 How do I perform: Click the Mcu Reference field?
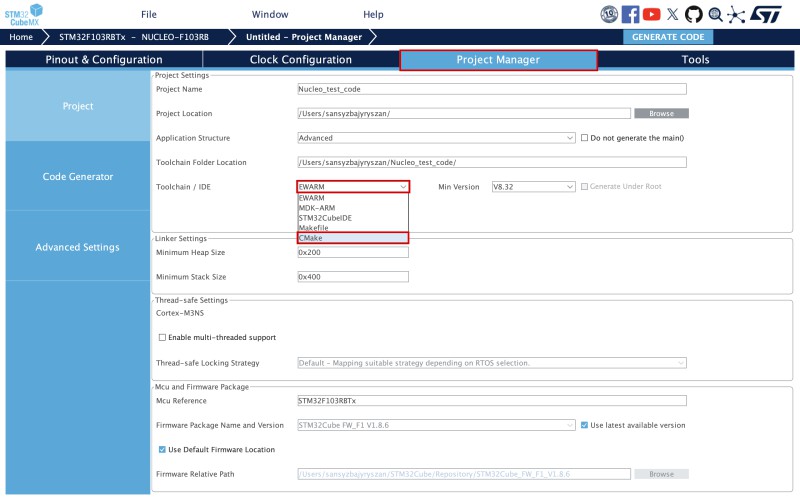coord(492,401)
